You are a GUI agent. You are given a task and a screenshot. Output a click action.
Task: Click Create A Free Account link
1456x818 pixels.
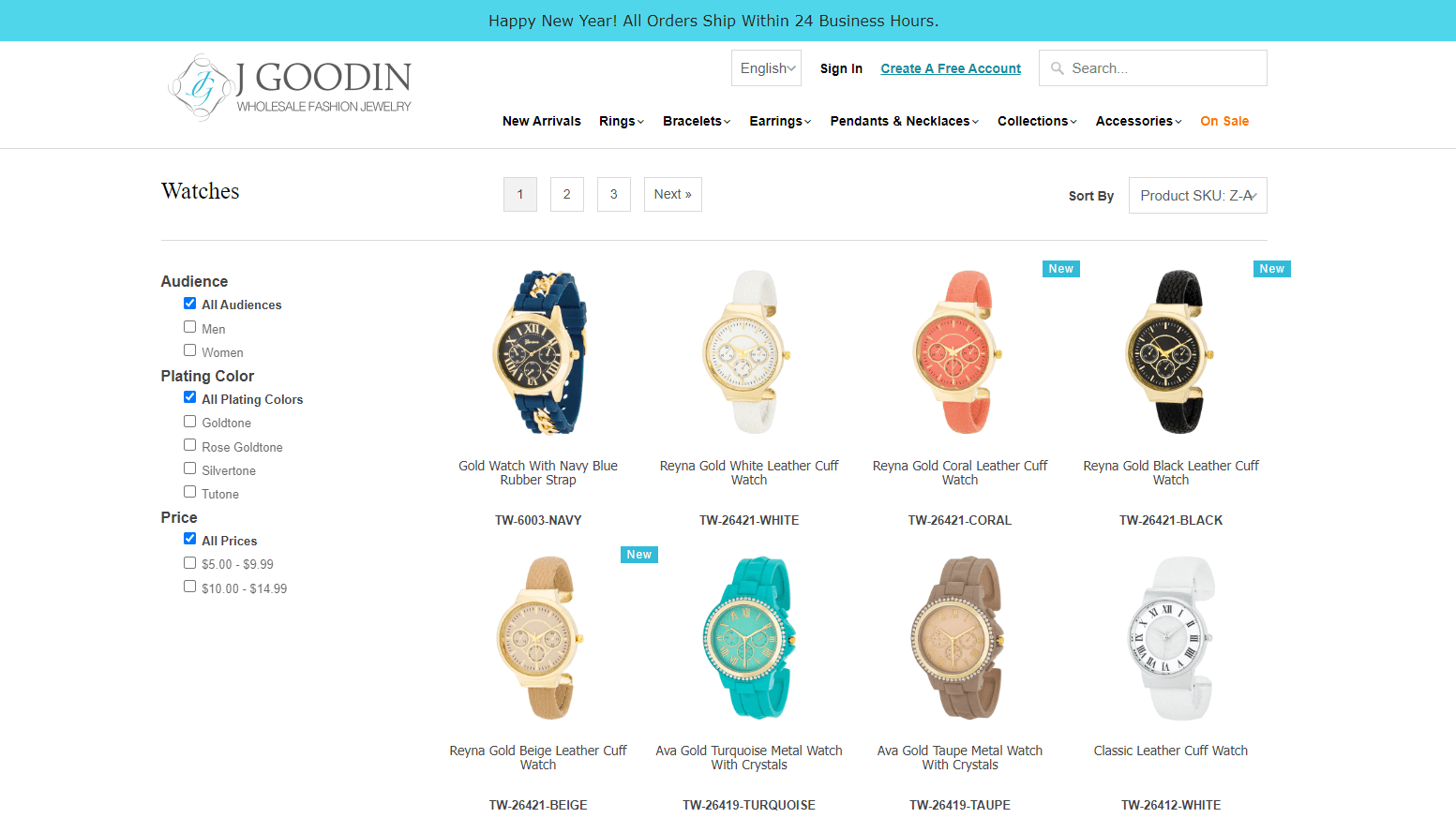(x=951, y=68)
